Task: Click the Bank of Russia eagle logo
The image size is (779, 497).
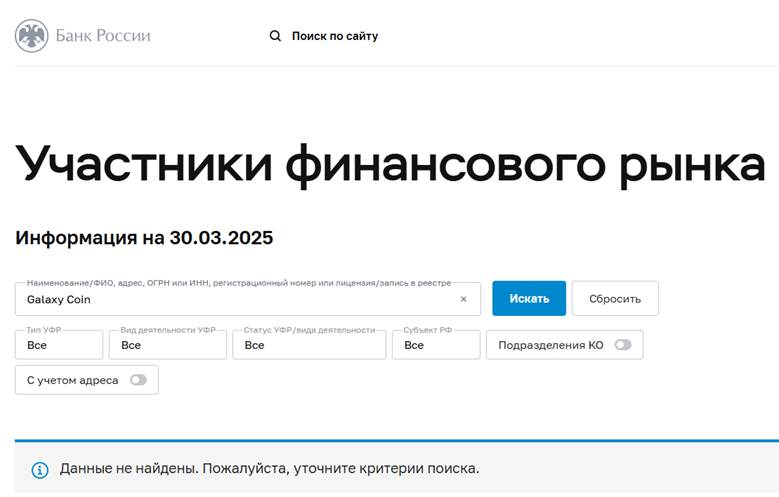Action: 32,36
